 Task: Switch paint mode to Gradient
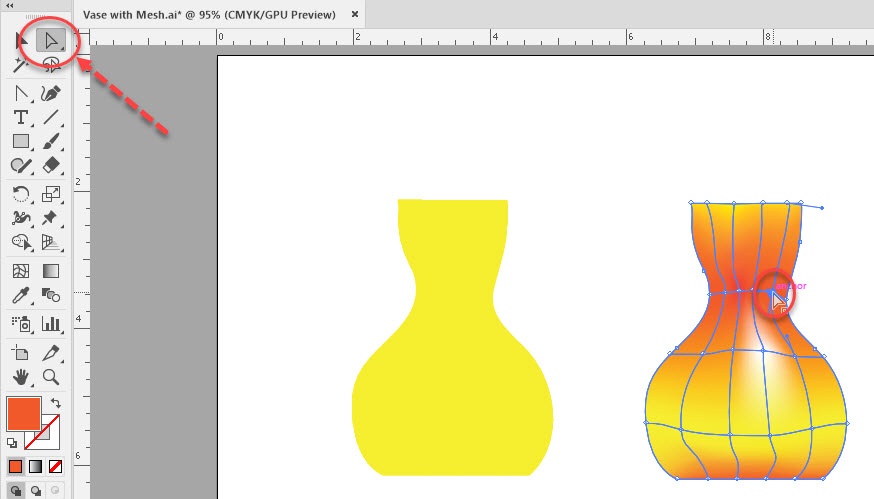[x=35, y=466]
